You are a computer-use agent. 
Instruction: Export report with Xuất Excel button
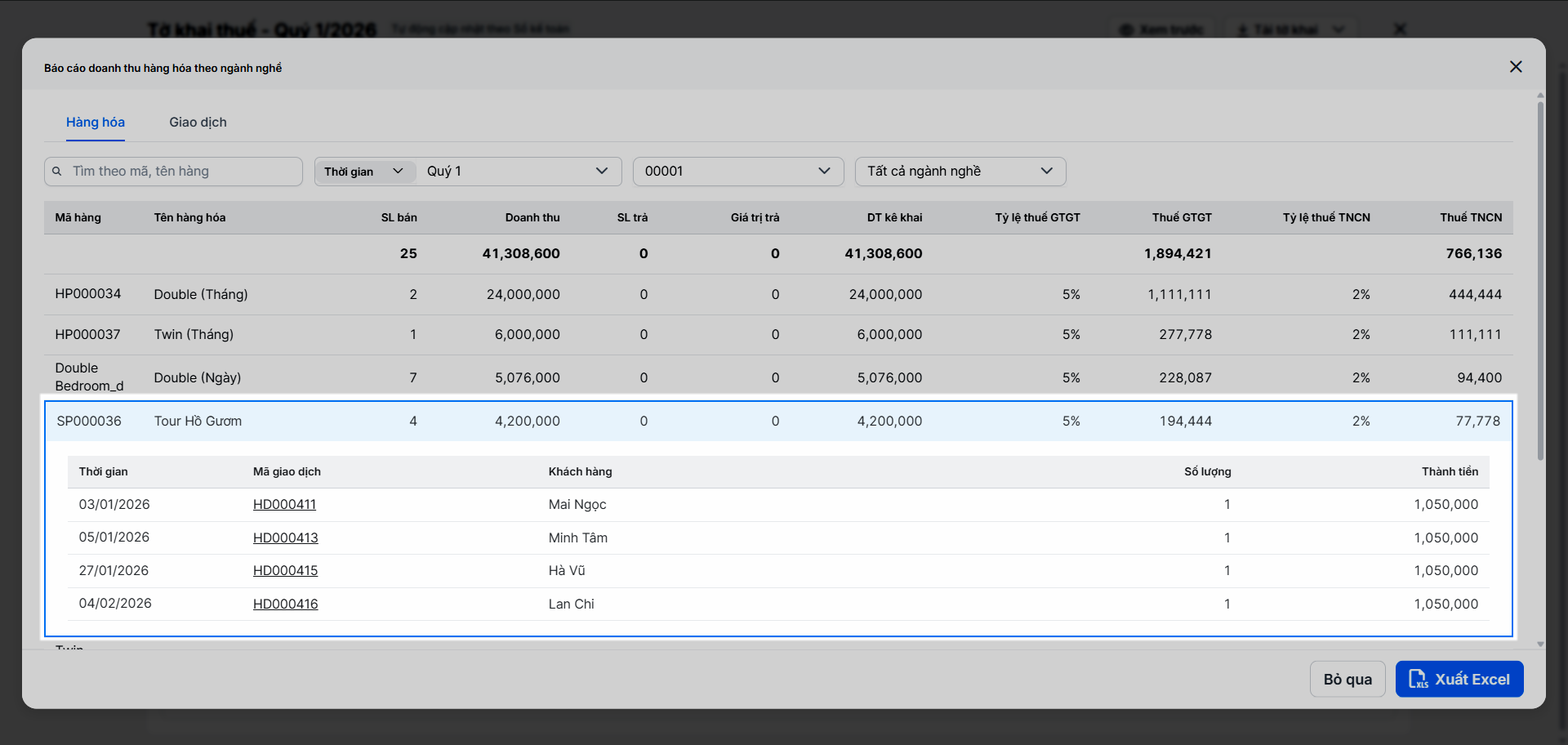coord(1459,679)
